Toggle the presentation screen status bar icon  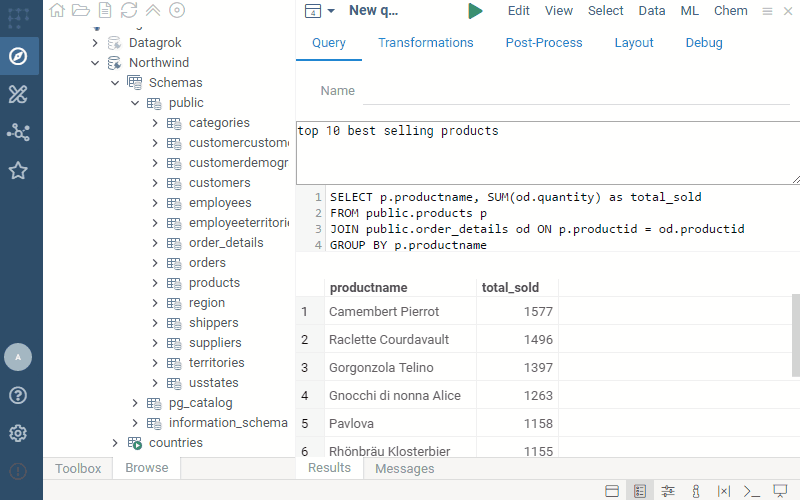pyautogui.click(x=780, y=491)
